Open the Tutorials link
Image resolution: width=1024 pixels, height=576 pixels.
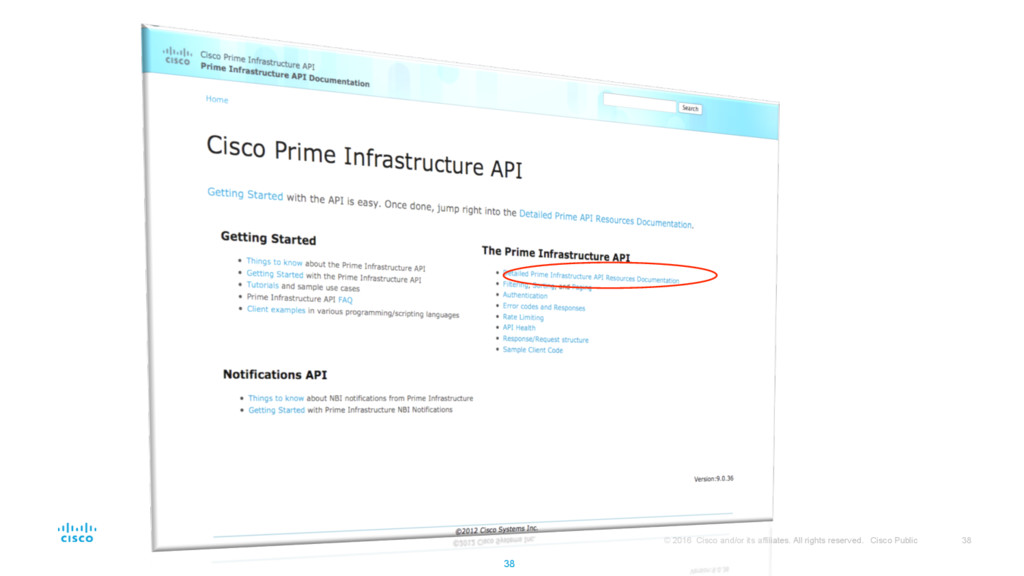tap(262, 285)
